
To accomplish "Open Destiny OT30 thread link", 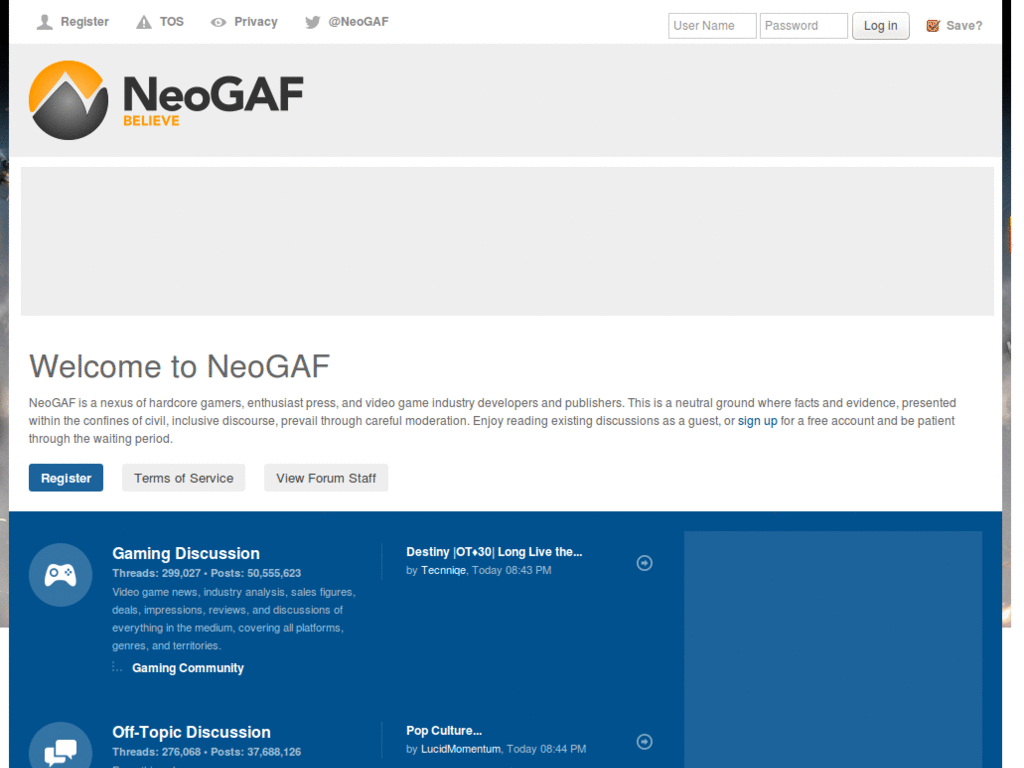I will pyautogui.click(x=494, y=552).
